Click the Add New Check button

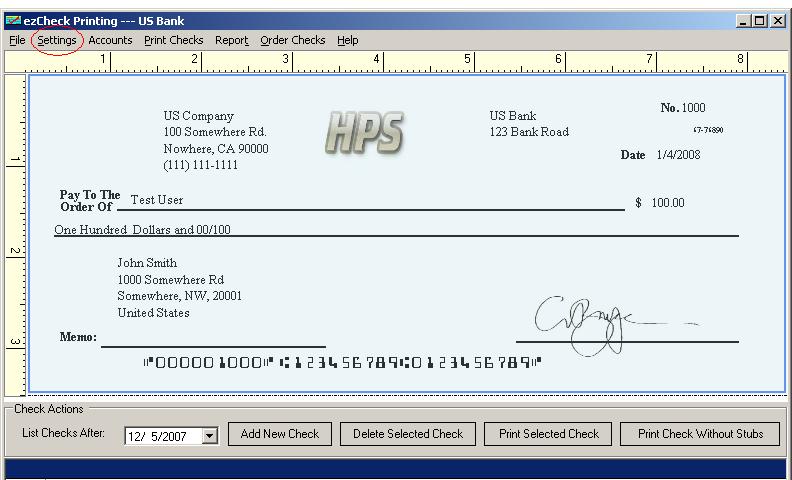279,434
